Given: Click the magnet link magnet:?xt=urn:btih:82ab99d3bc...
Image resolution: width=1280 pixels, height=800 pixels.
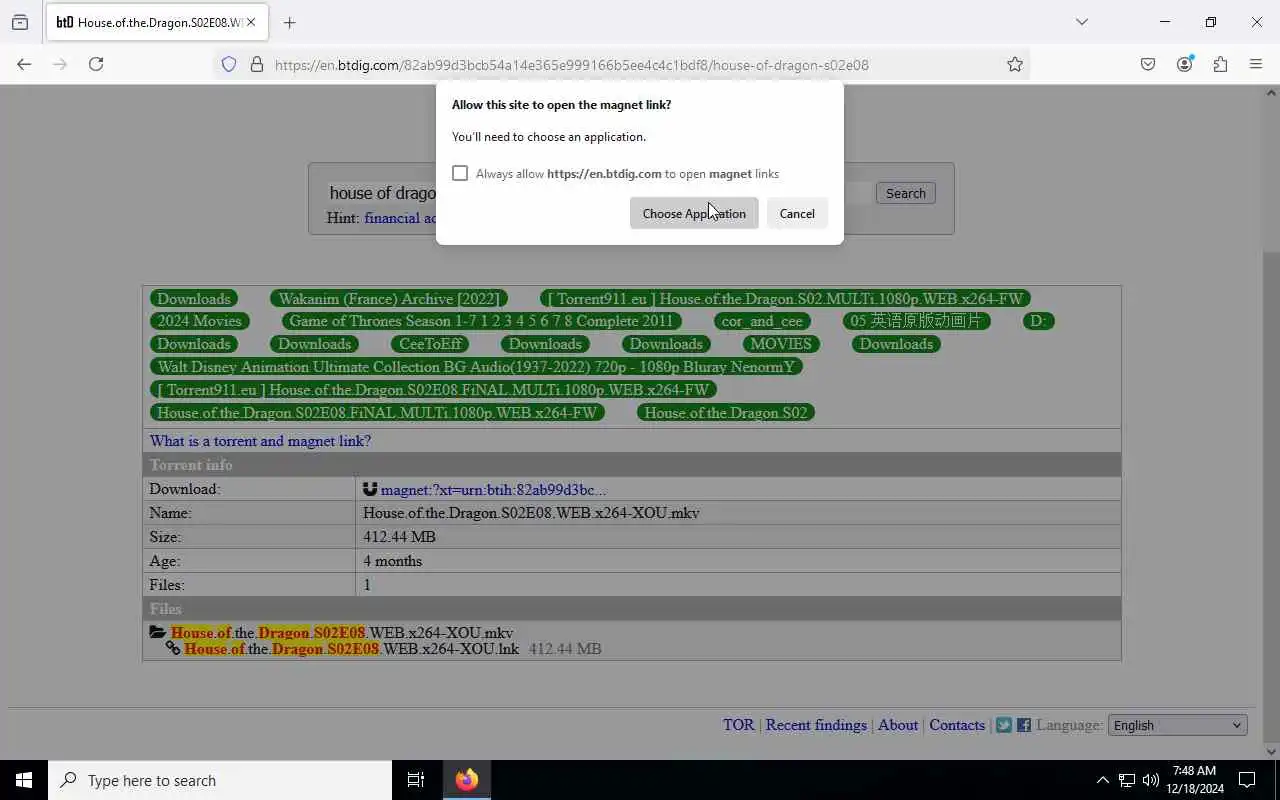Looking at the screenshot, I should click(x=493, y=489).
